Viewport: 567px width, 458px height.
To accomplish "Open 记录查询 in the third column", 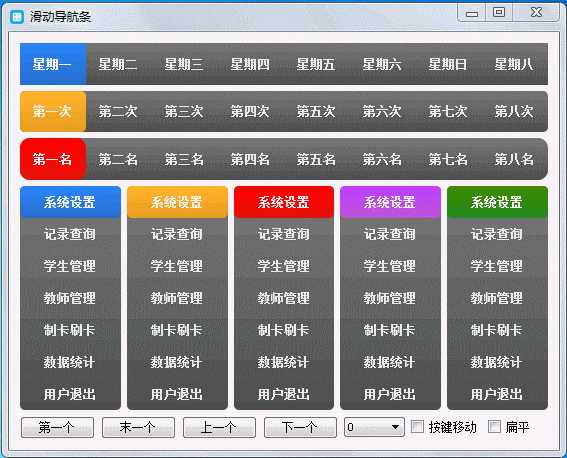I will 284,234.
